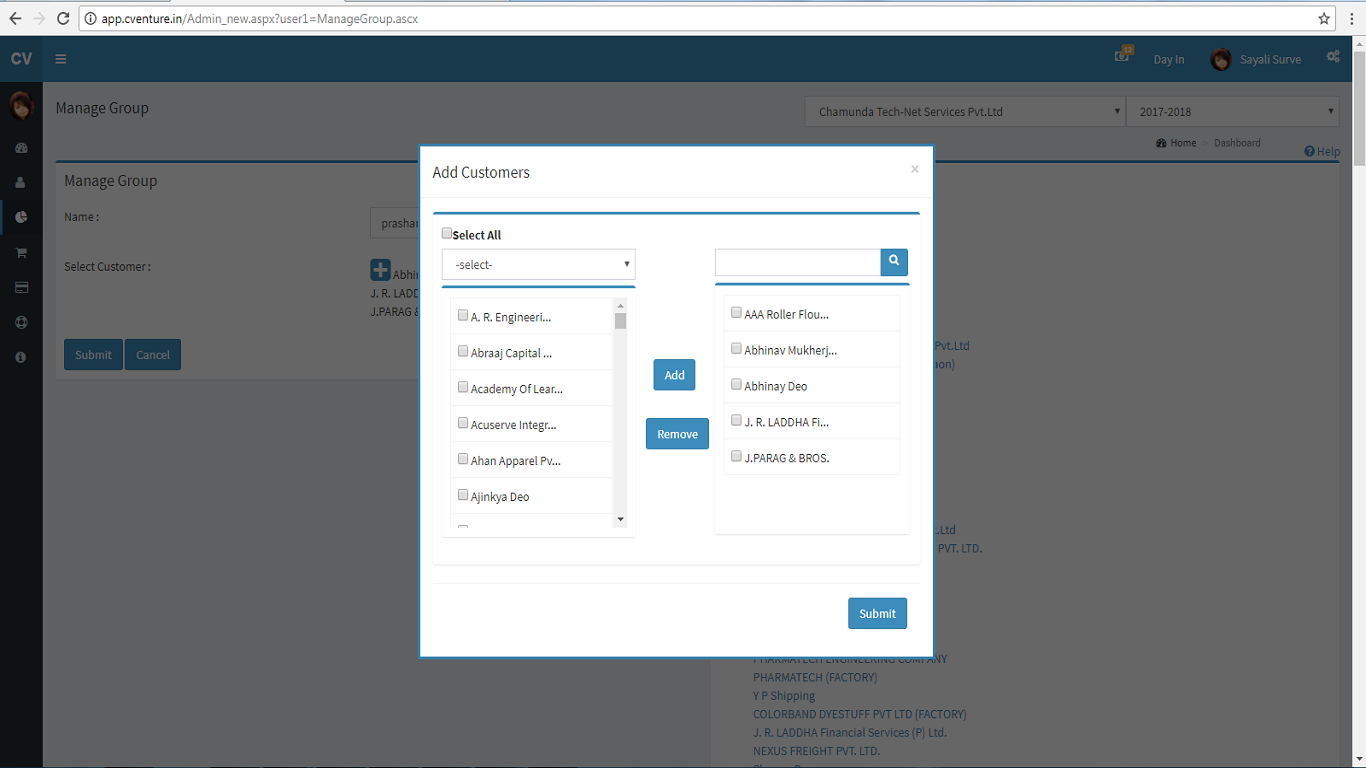The width and height of the screenshot is (1366, 768).
Task: Click the Add Customers dialog title
Action: (481, 172)
